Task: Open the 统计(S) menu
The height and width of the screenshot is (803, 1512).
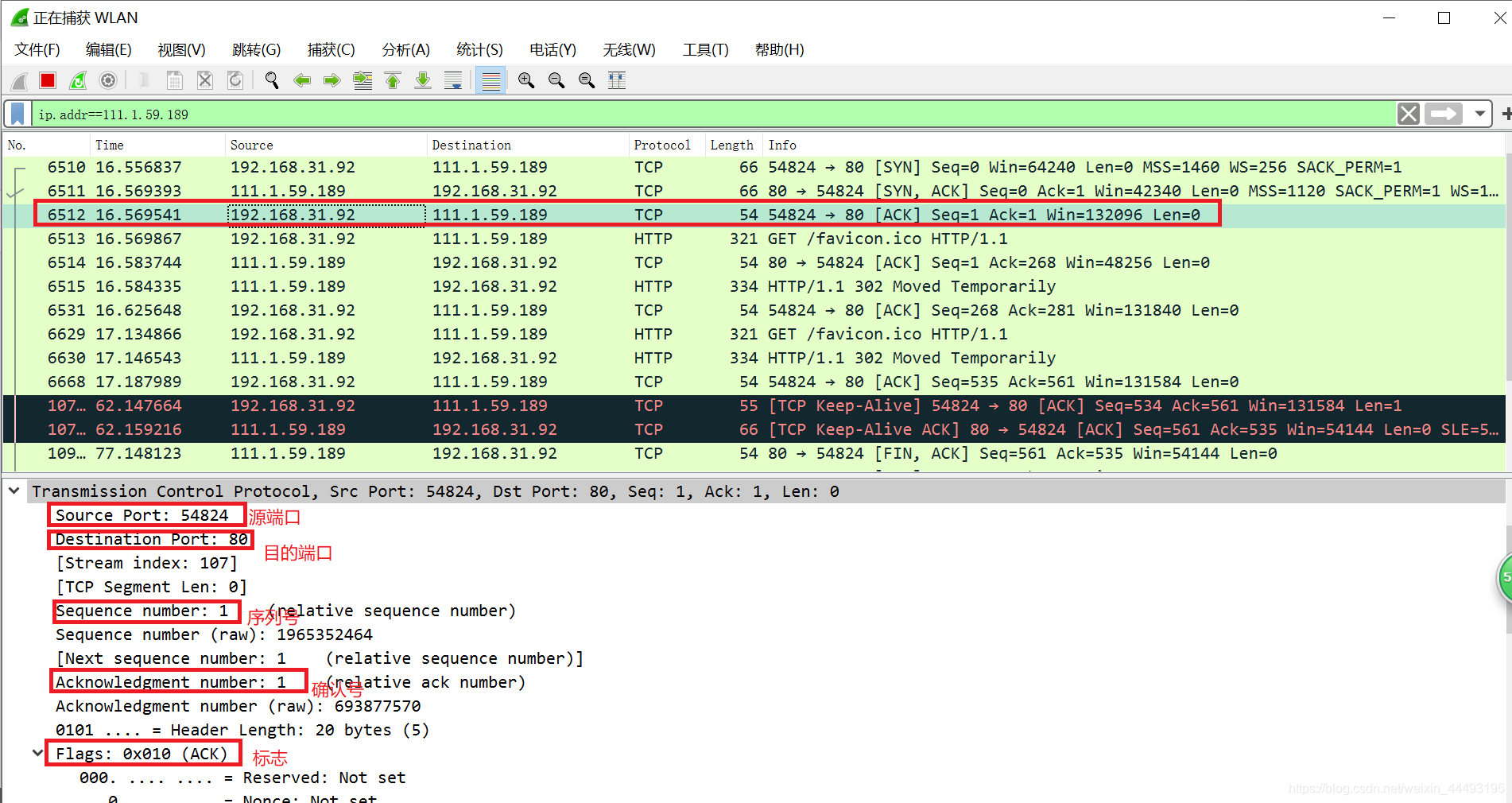Action: pyautogui.click(x=479, y=50)
